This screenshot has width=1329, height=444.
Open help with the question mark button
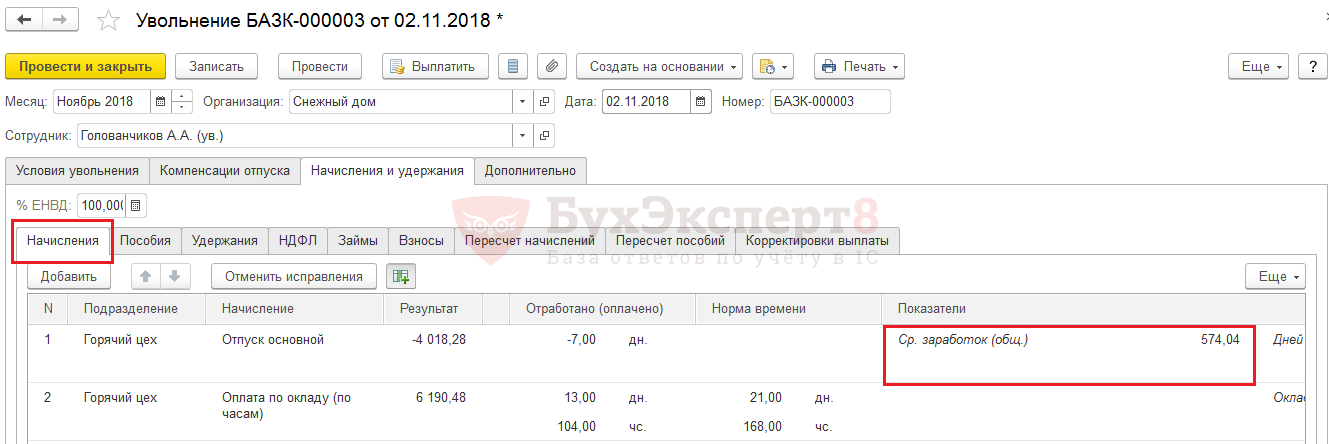tap(1312, 67)
